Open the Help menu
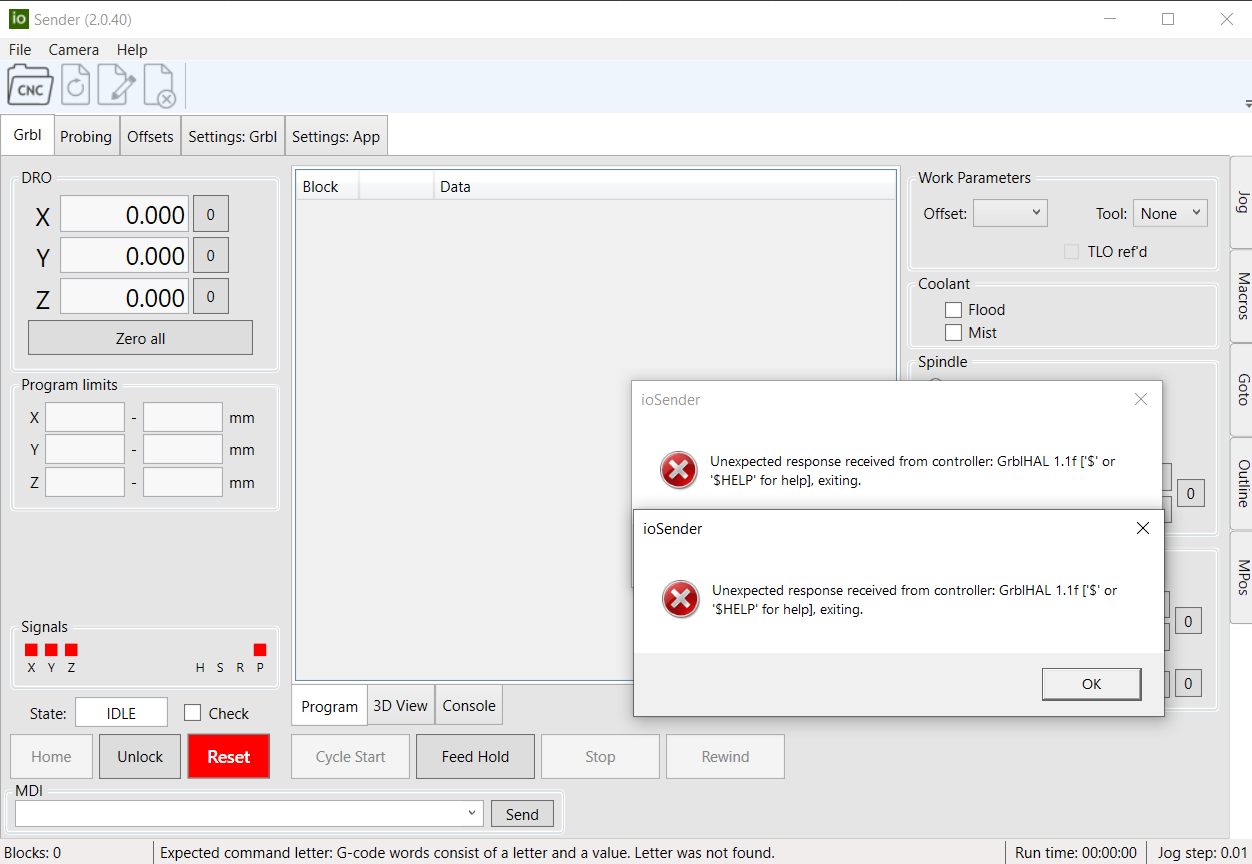 (132, 49)
